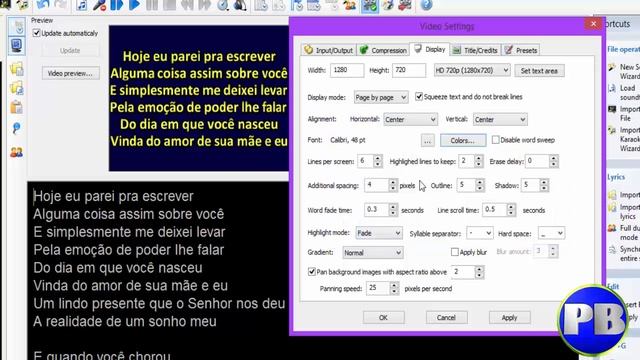Click the blue step-play toolbar icon

[117, 5]
